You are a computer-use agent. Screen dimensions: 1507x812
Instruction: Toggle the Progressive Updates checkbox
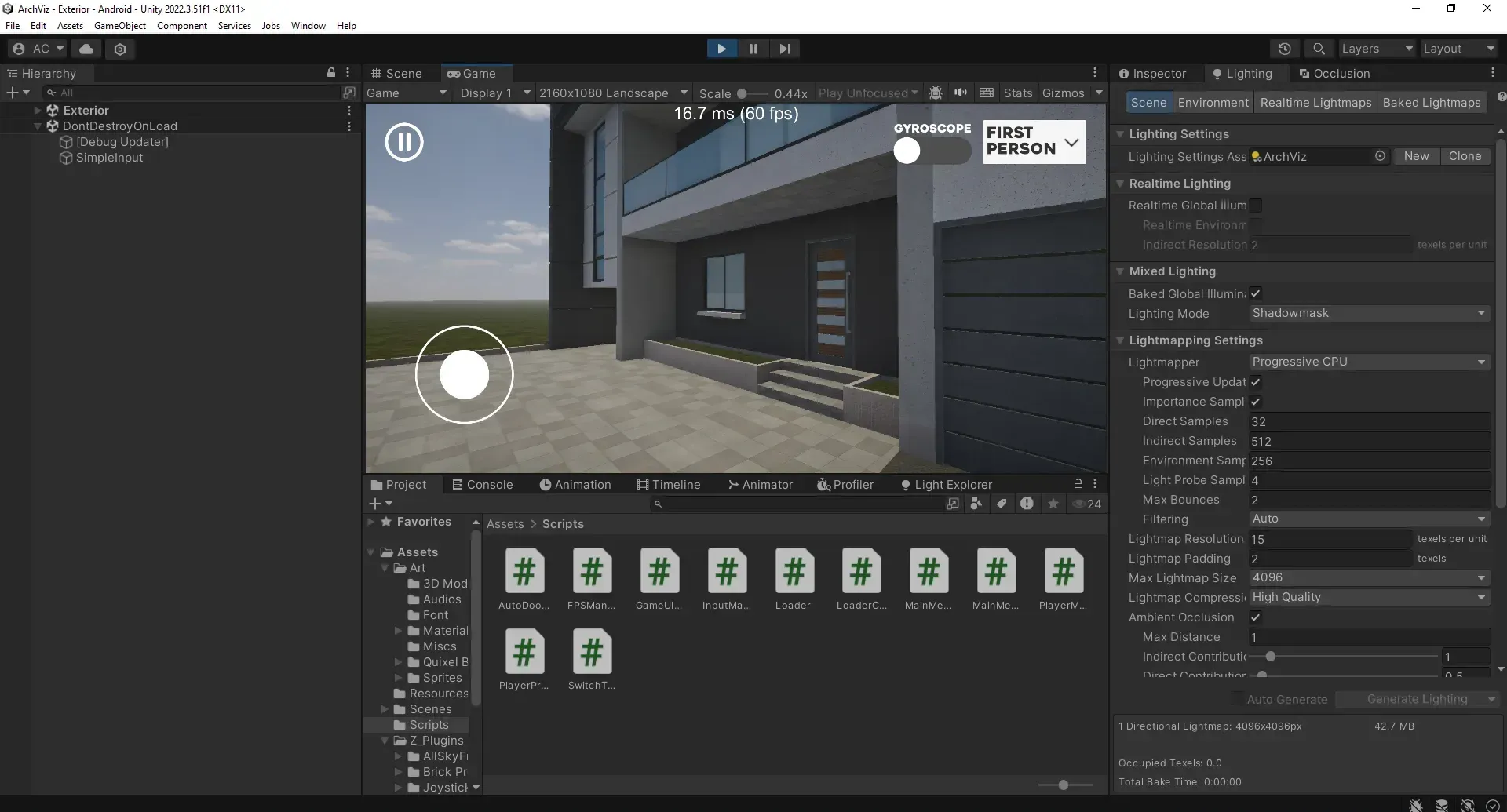point(1256,382)
